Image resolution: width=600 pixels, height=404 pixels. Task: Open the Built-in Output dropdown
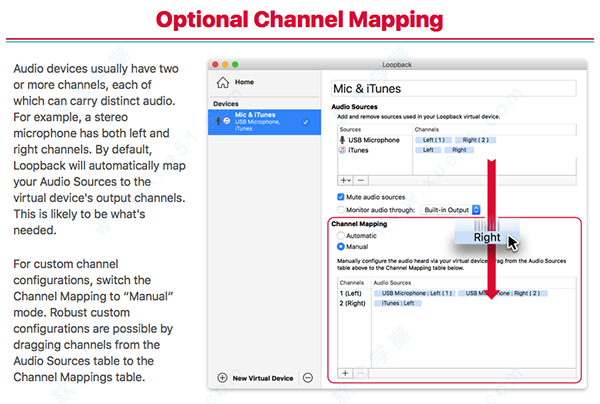[x=450, y=210]
